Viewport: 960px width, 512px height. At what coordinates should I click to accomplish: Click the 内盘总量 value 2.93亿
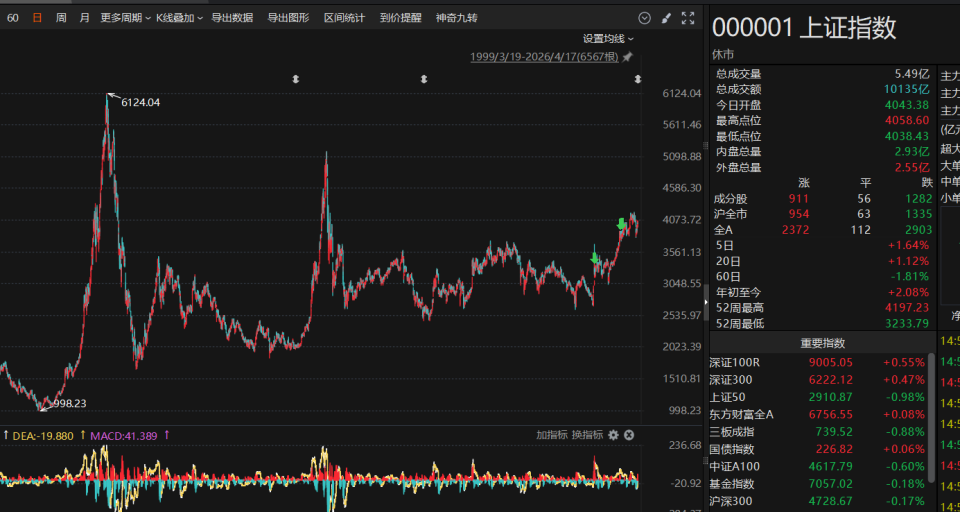click(x=911, y=152)
